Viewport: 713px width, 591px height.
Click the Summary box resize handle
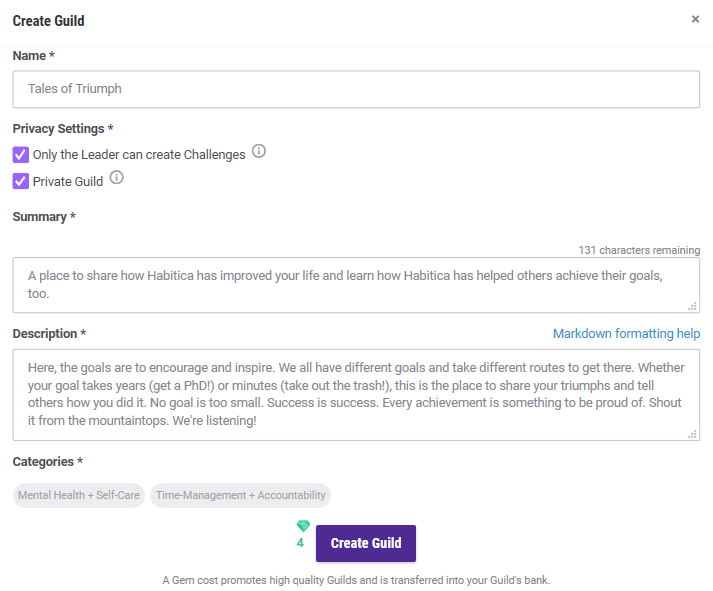point(692,306)
